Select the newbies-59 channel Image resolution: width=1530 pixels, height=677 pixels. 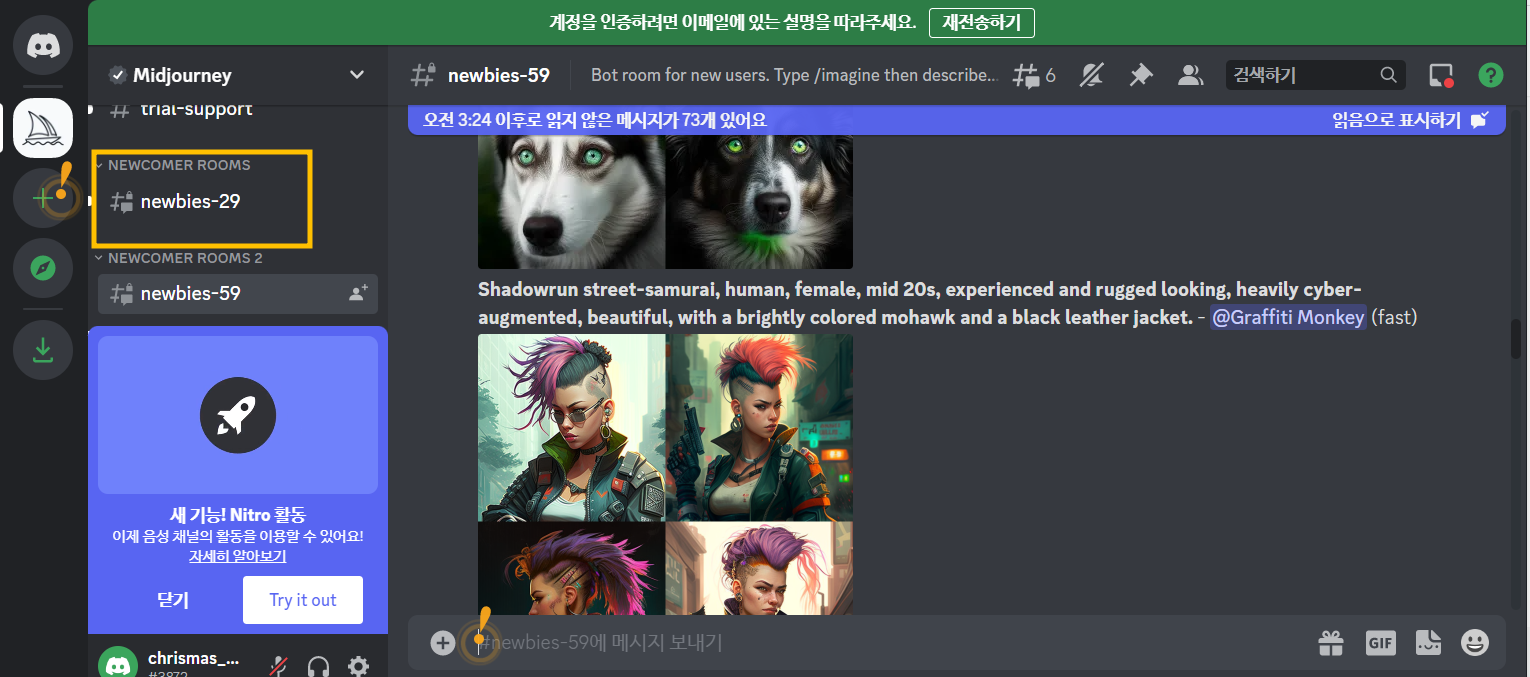(x=189, y=293)
